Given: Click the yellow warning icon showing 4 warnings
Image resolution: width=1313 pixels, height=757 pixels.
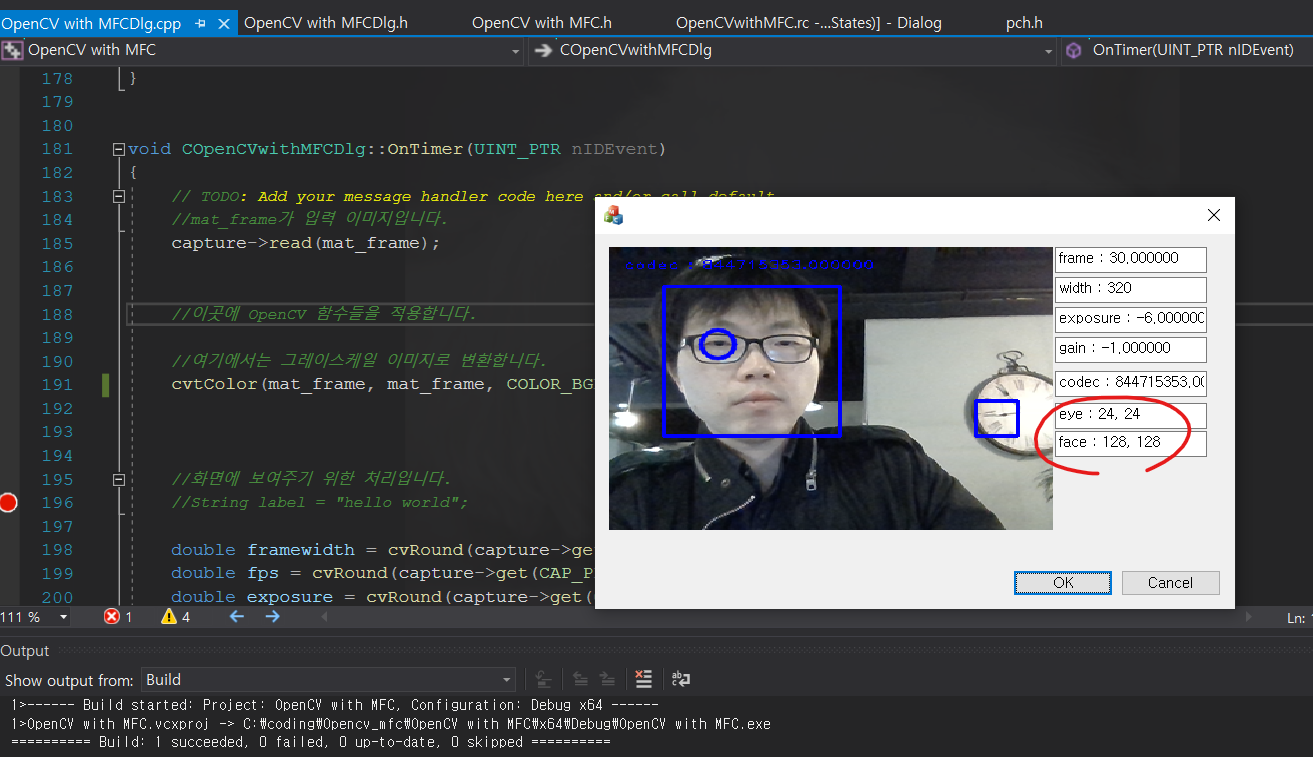Looking at the screenshot, I should (x=168, y=617).
